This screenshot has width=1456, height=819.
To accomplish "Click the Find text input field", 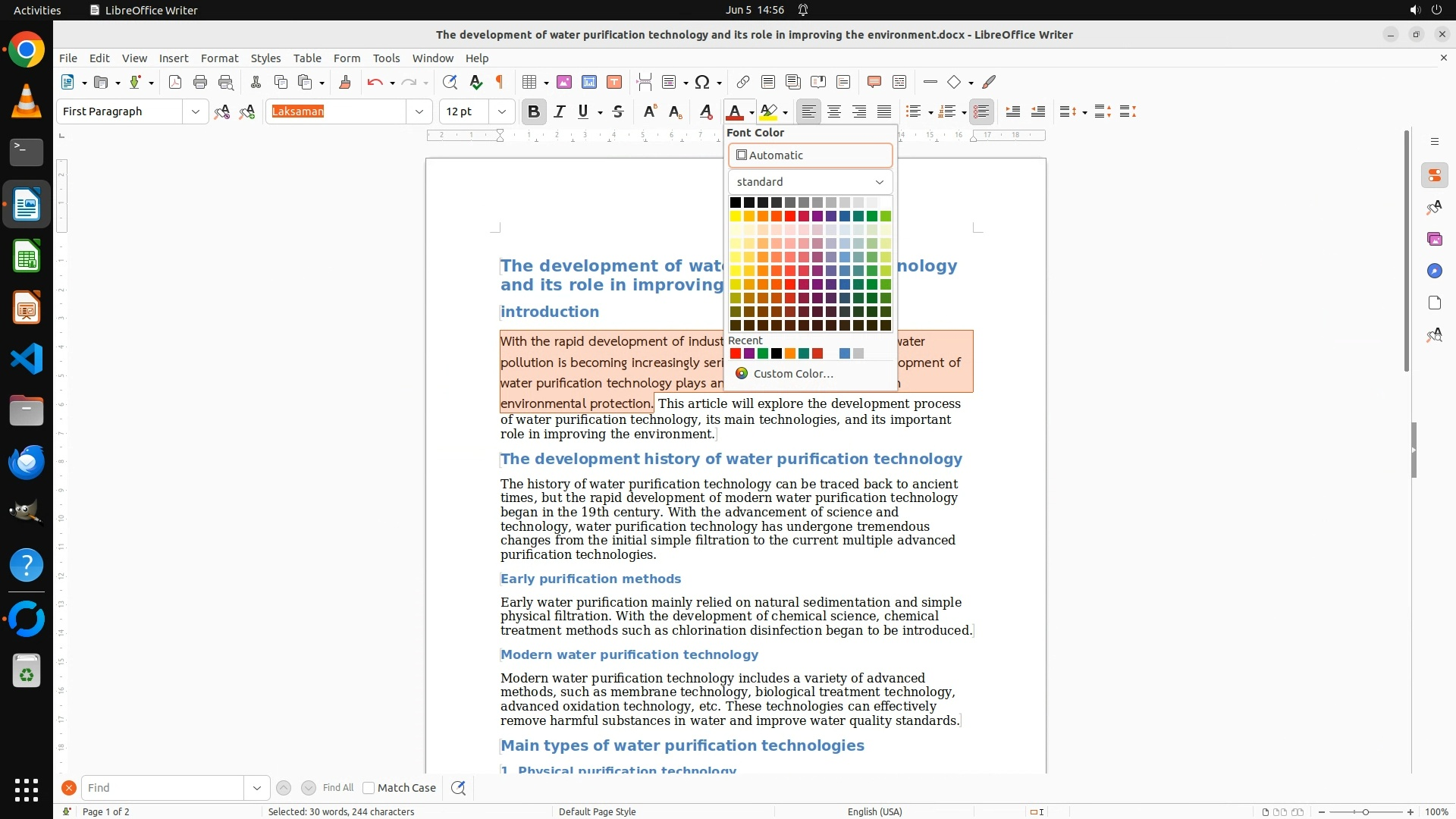I will [x=163, y=788].
